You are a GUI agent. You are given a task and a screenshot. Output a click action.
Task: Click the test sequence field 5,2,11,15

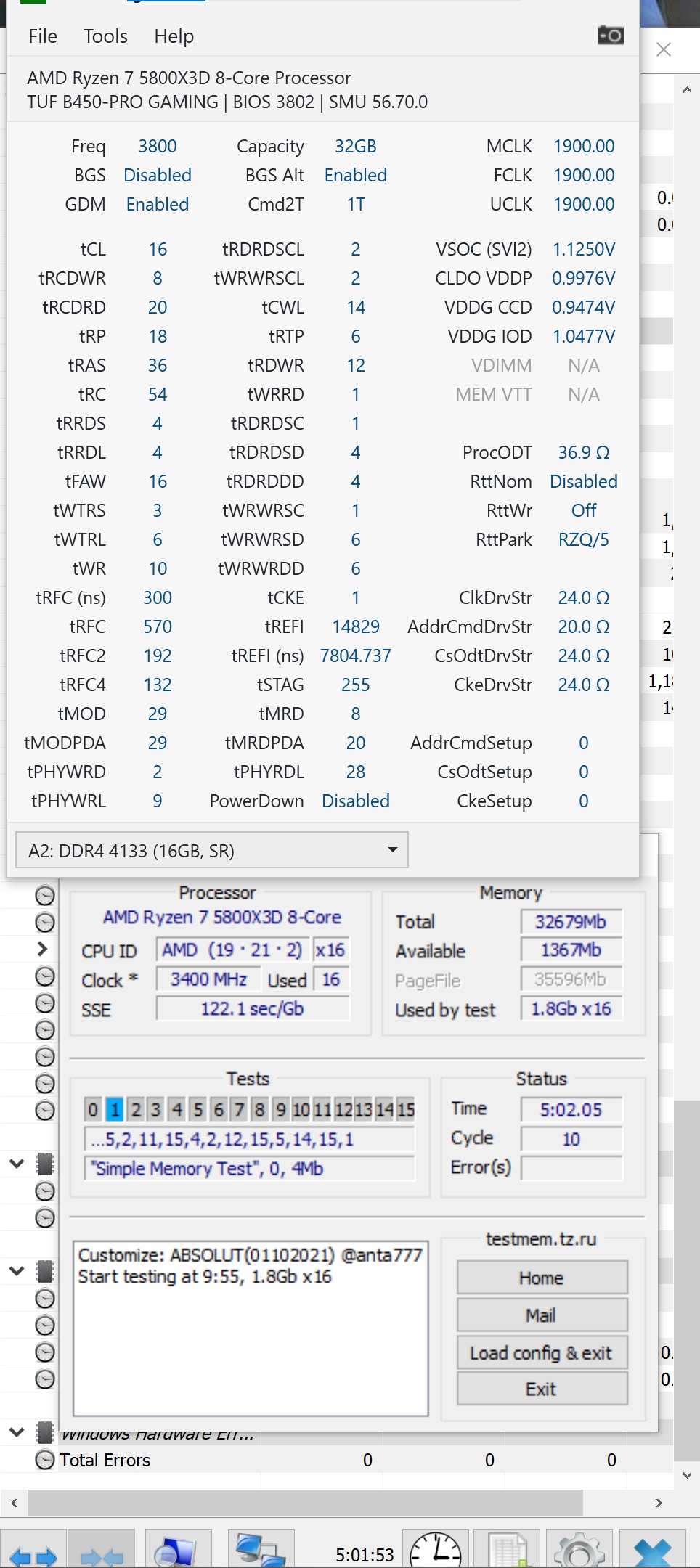250,1139
